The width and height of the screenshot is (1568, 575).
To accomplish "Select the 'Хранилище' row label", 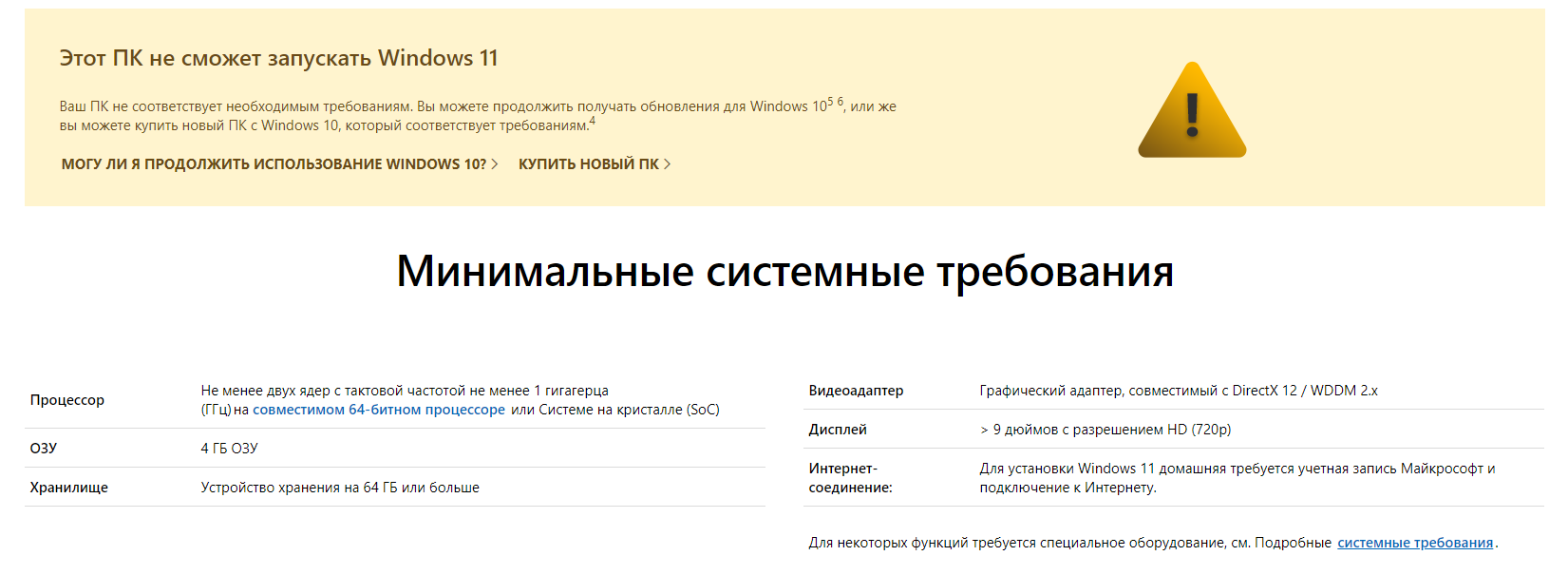I will [69, 488].
